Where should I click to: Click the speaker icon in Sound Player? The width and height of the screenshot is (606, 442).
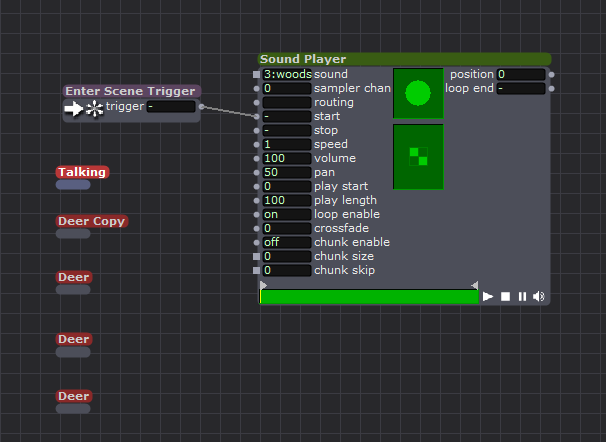(539, 297)
